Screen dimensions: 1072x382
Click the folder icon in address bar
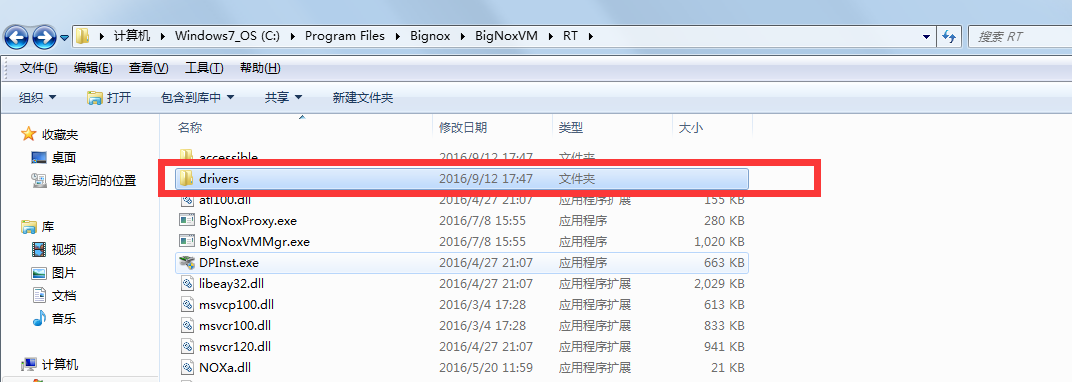(x=83, y=36)
